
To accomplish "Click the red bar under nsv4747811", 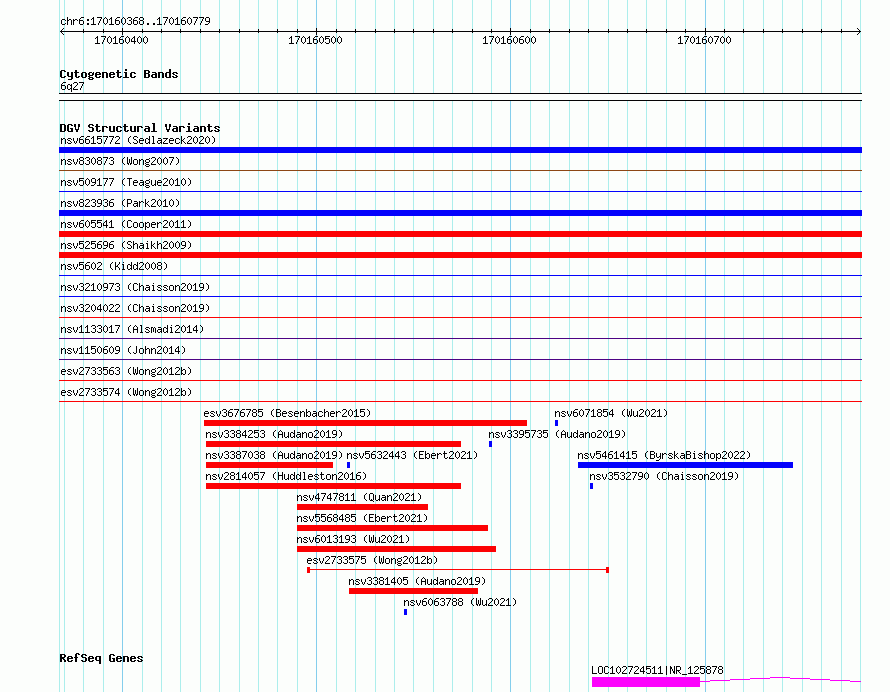I will [x=362, y=507].
